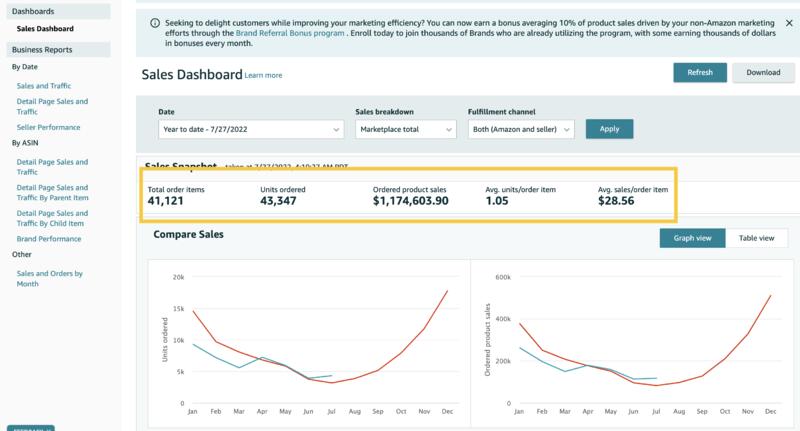Image resolution: width=800 pixels, height=431 pixels.
Task: Click the 20k label on units chart
Action: [179, 277]
